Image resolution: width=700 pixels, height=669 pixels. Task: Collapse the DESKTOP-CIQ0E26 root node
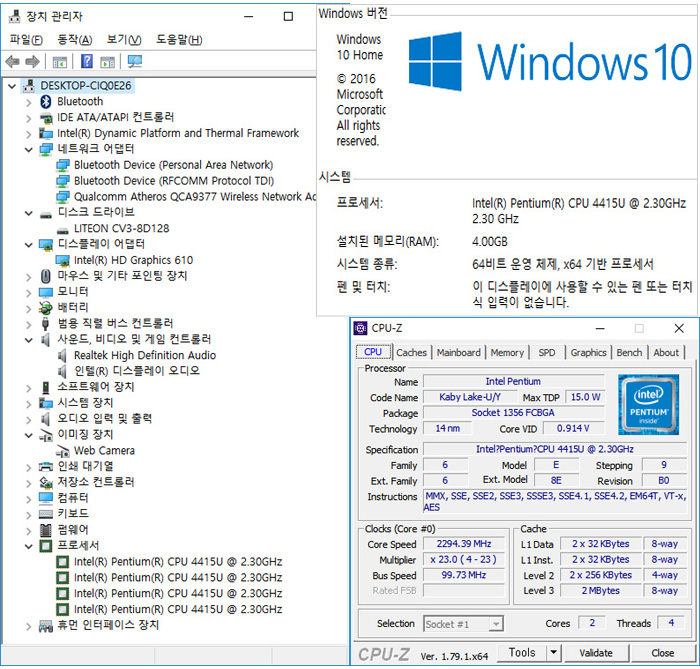coord(12,86)
